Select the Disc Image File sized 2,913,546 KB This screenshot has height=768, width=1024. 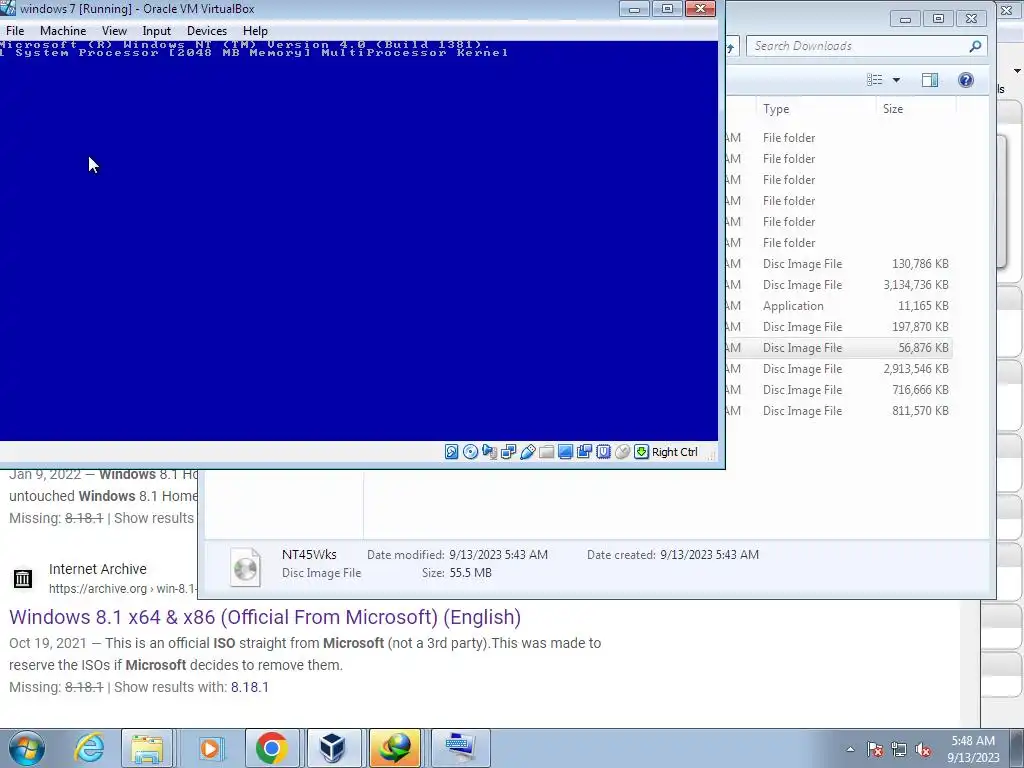839,368
